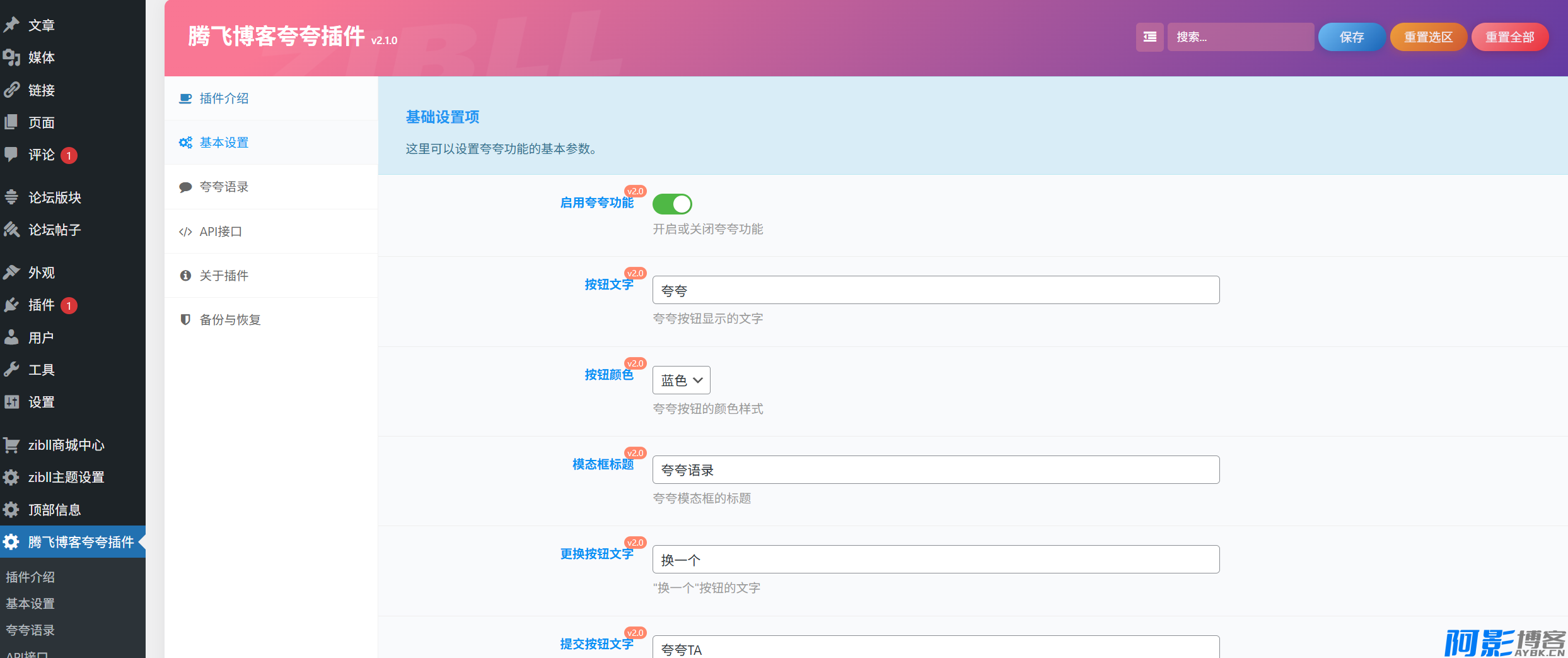The image size is (1568, 658).
Task: Open the 插件 menu in the sidebar
Action: pyautogui.click(x=42, y=305)
